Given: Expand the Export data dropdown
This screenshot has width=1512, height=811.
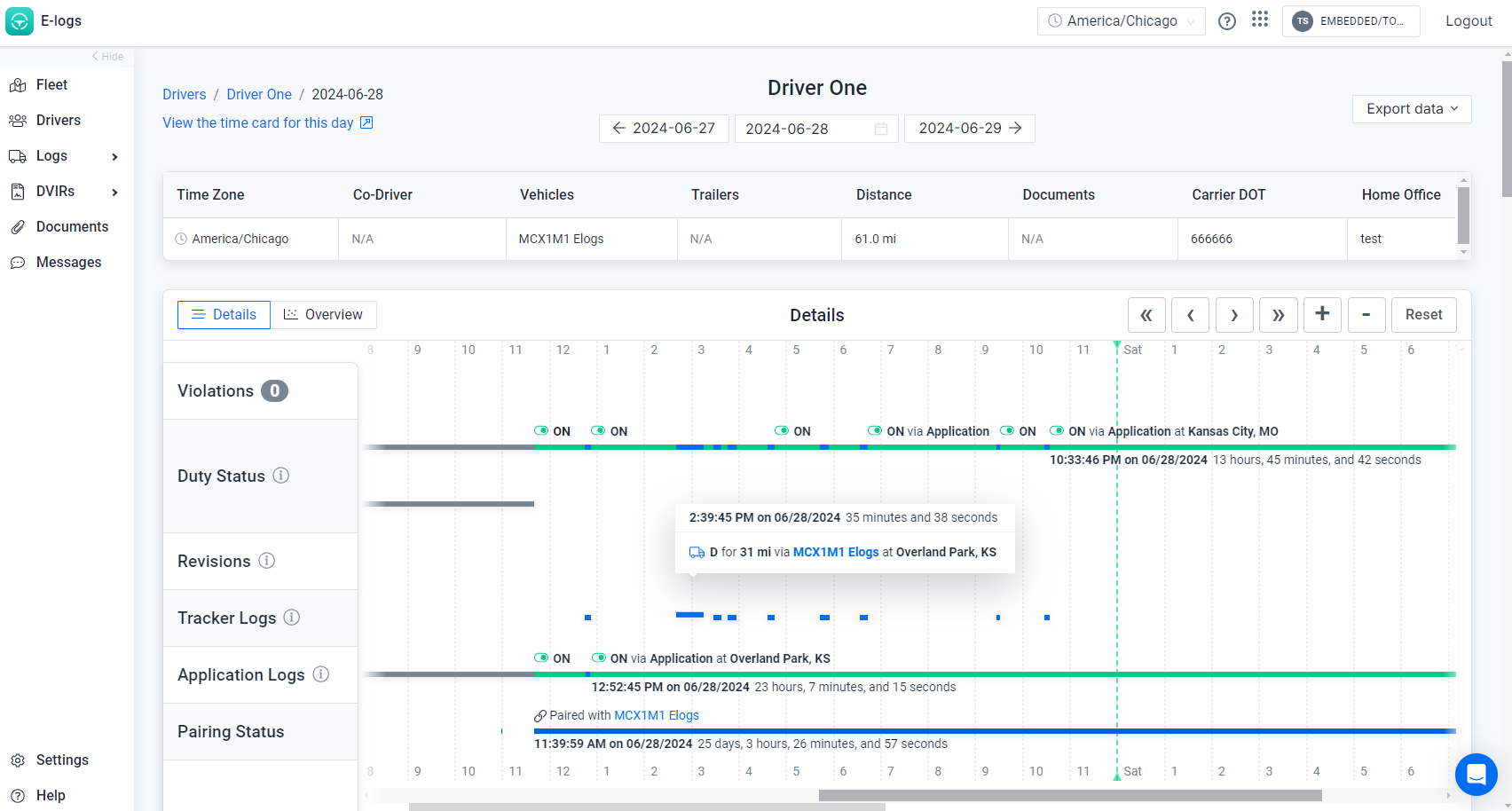Looking at the screenshot, I should pos(1411,109).
